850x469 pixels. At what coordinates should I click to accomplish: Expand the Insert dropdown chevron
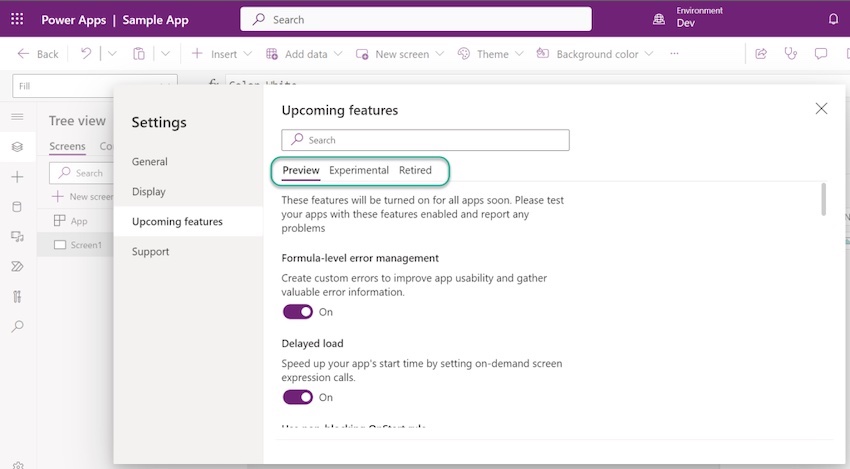click(247, 54)
